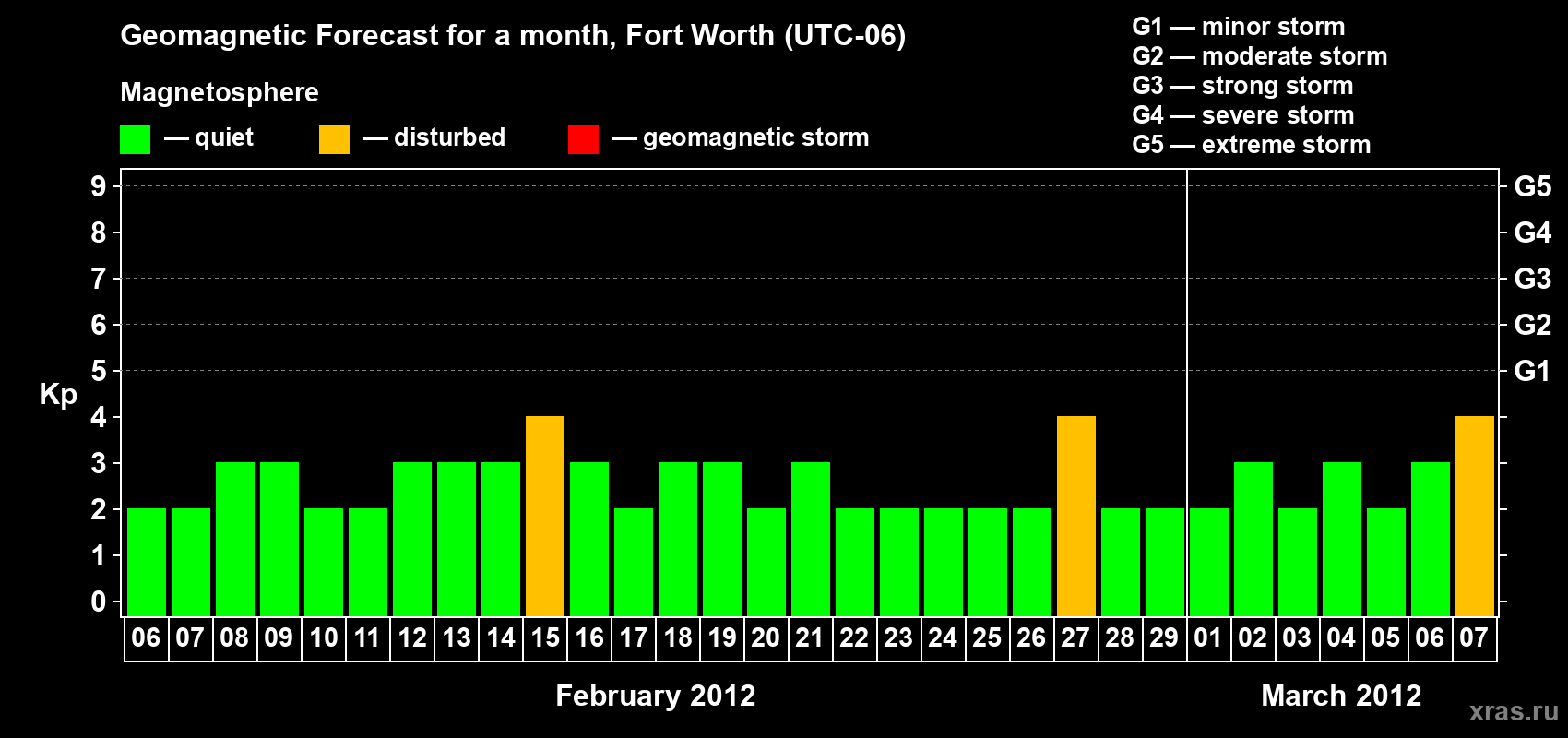
Task: Select the green bar for March 06
Action: 1431,540
